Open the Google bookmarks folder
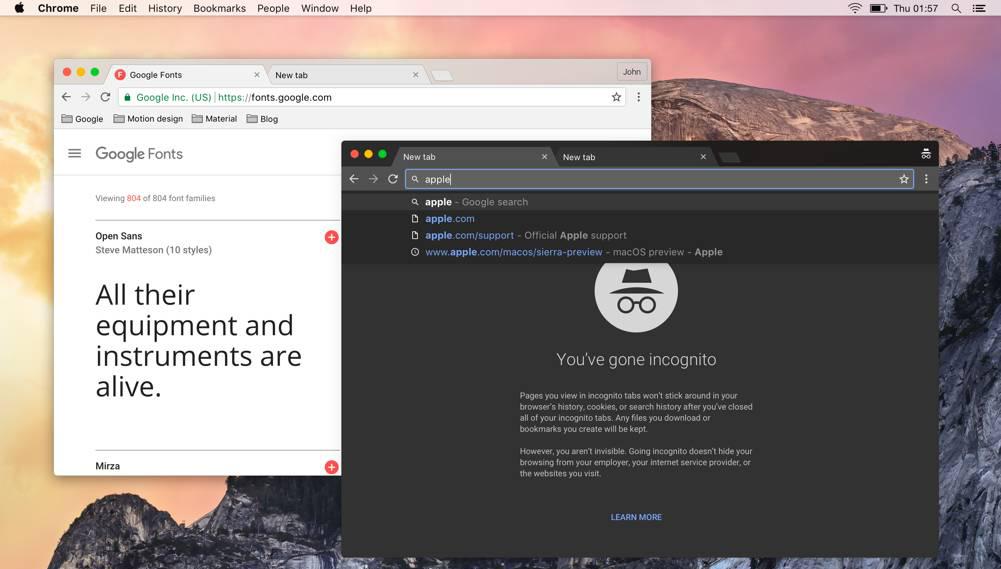 [x=82, y=119]
